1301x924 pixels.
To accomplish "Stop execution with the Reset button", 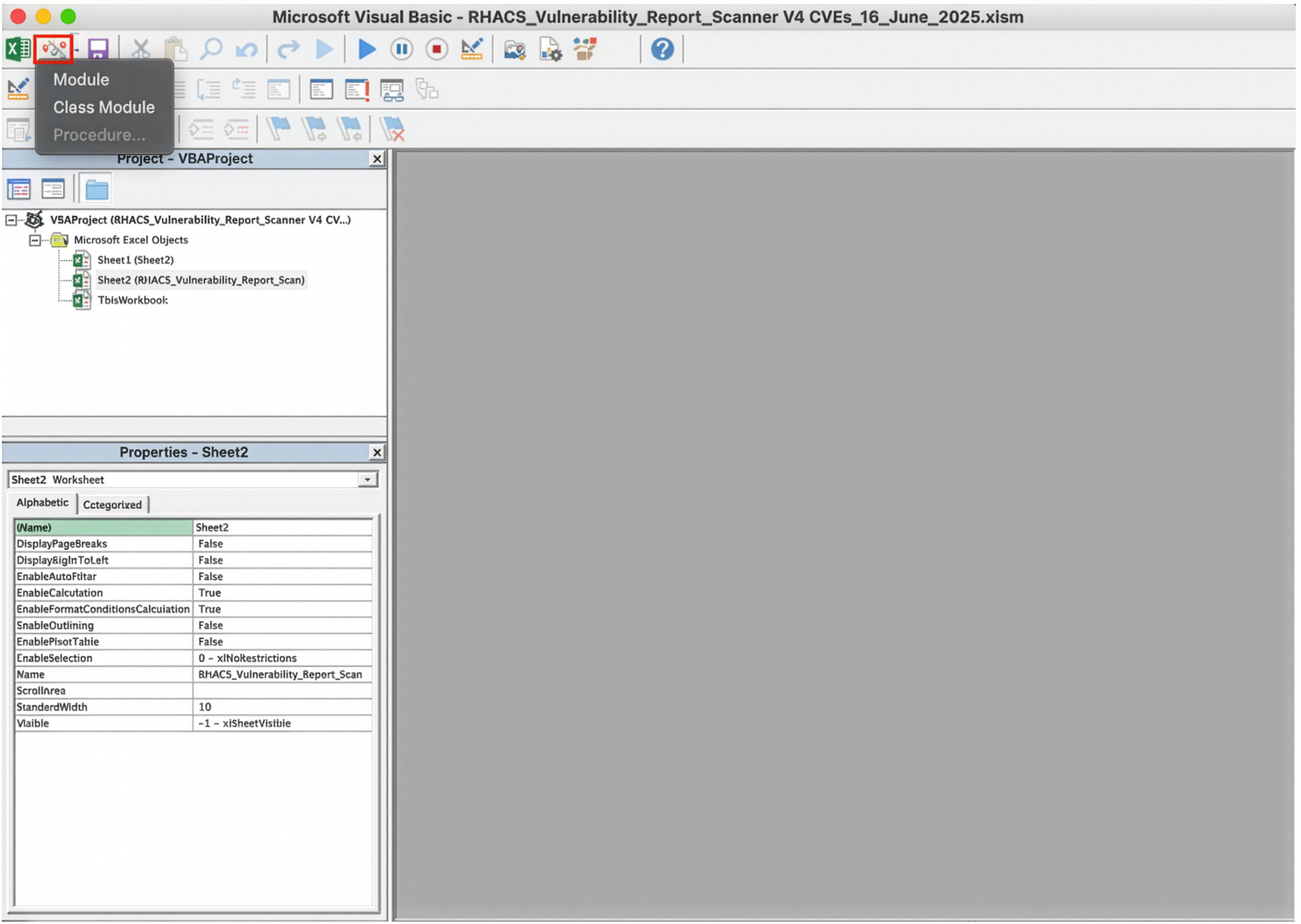I will (x=437, y=49).
